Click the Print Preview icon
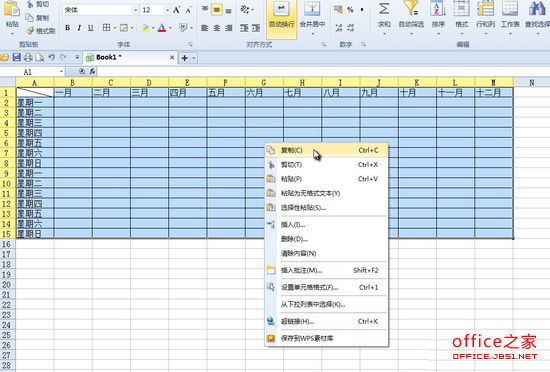Viewport: 550px width, 372px height. 40,58
